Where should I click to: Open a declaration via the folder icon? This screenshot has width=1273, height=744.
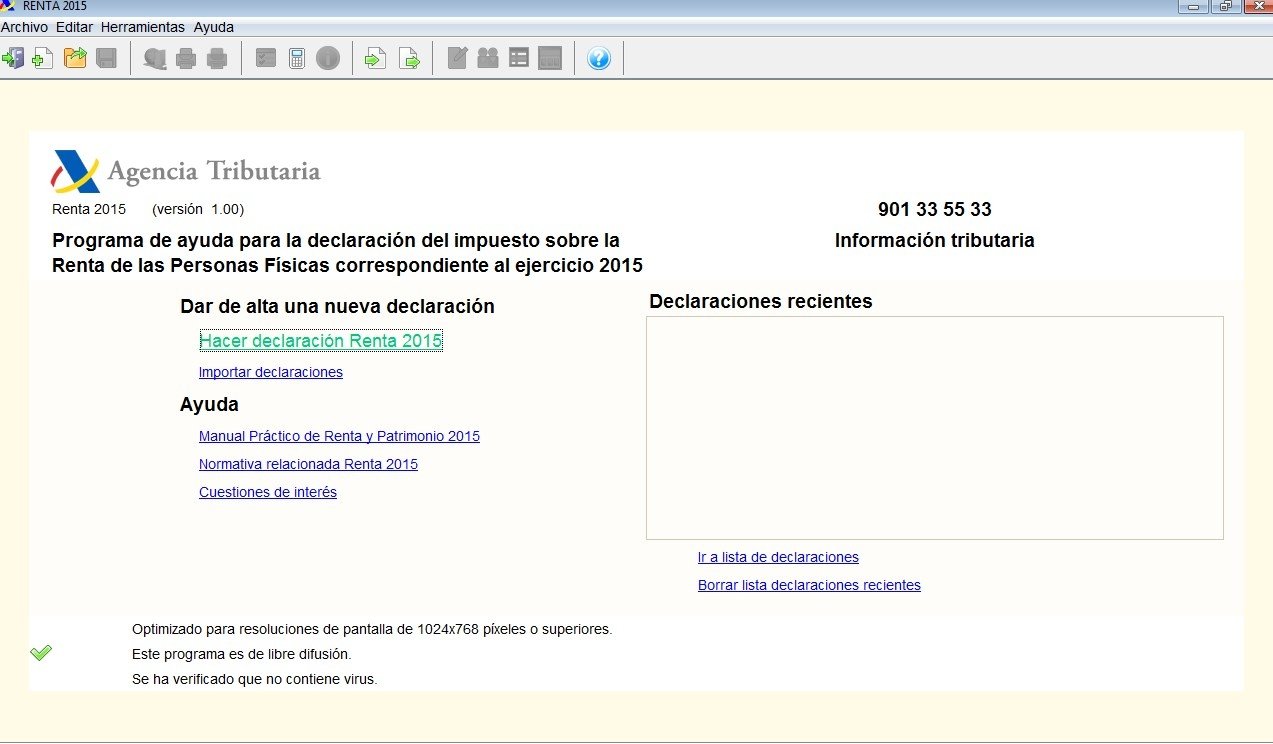point(75,58)
